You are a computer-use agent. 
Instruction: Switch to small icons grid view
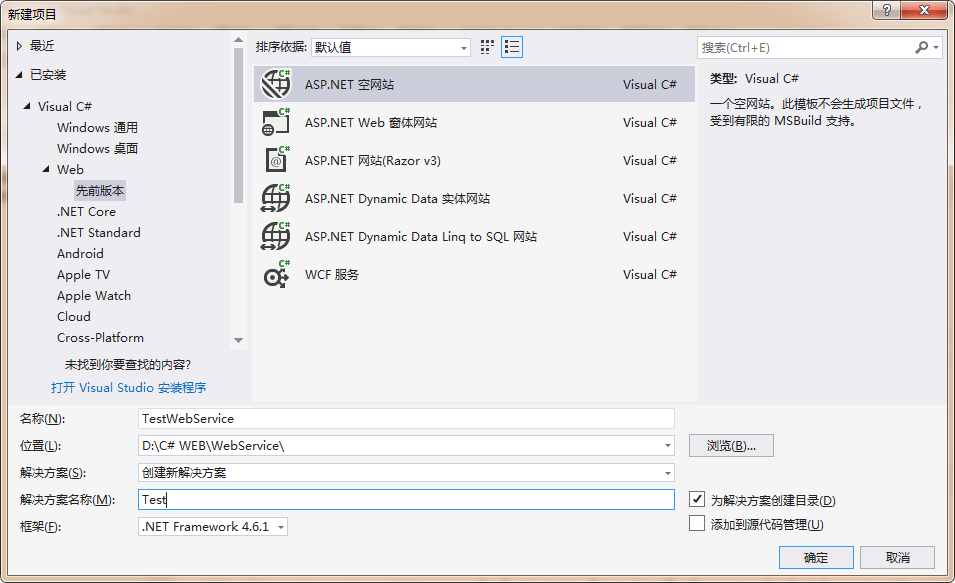pyautogui.click(x=487, y=47)
